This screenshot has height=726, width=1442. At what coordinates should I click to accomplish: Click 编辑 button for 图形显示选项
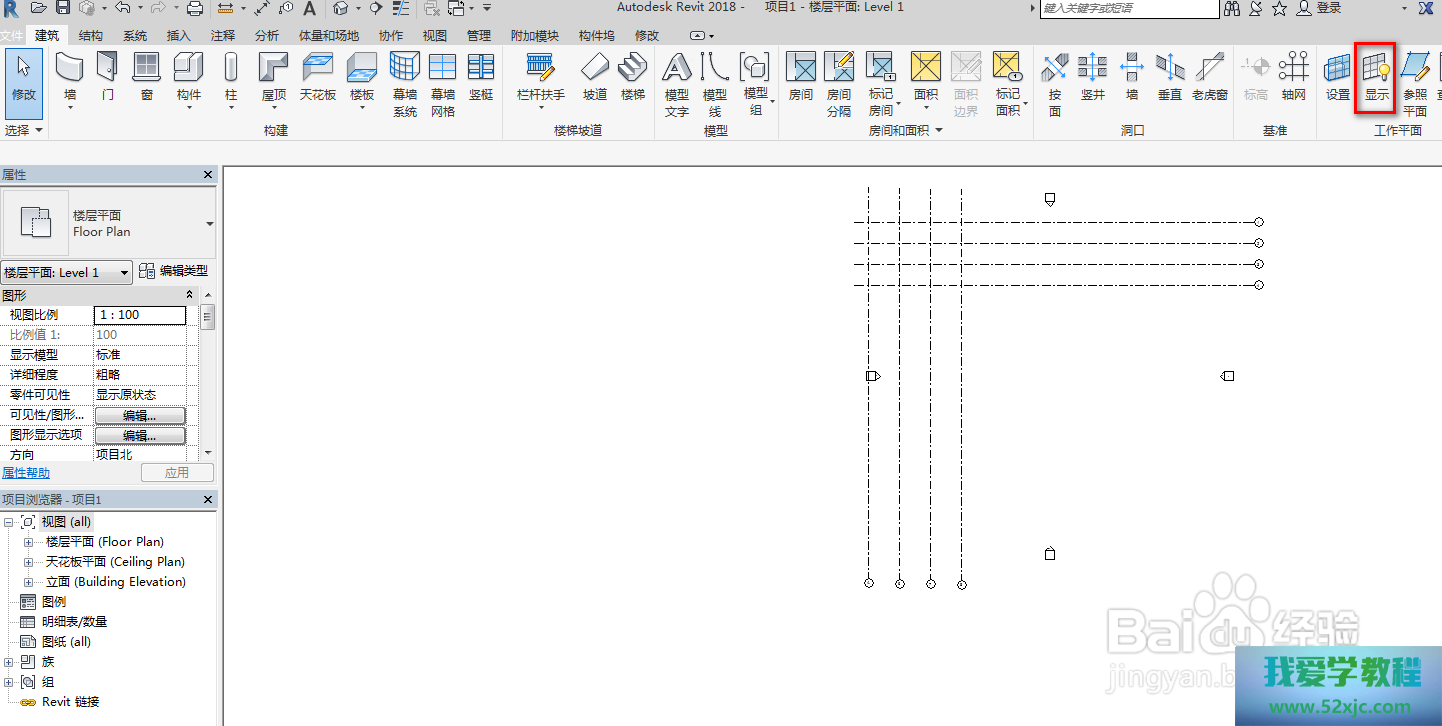tap(140, 435)
